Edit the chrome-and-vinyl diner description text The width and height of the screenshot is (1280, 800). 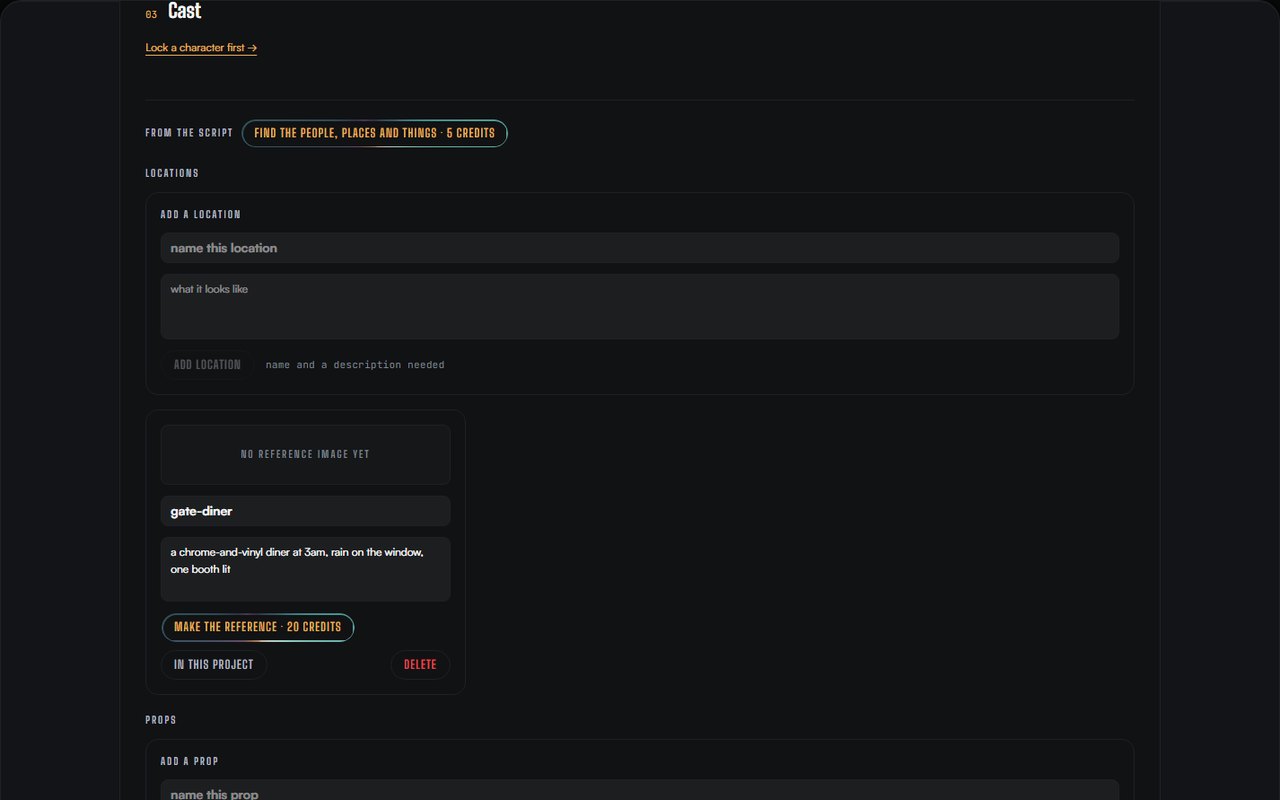(305, 569)
